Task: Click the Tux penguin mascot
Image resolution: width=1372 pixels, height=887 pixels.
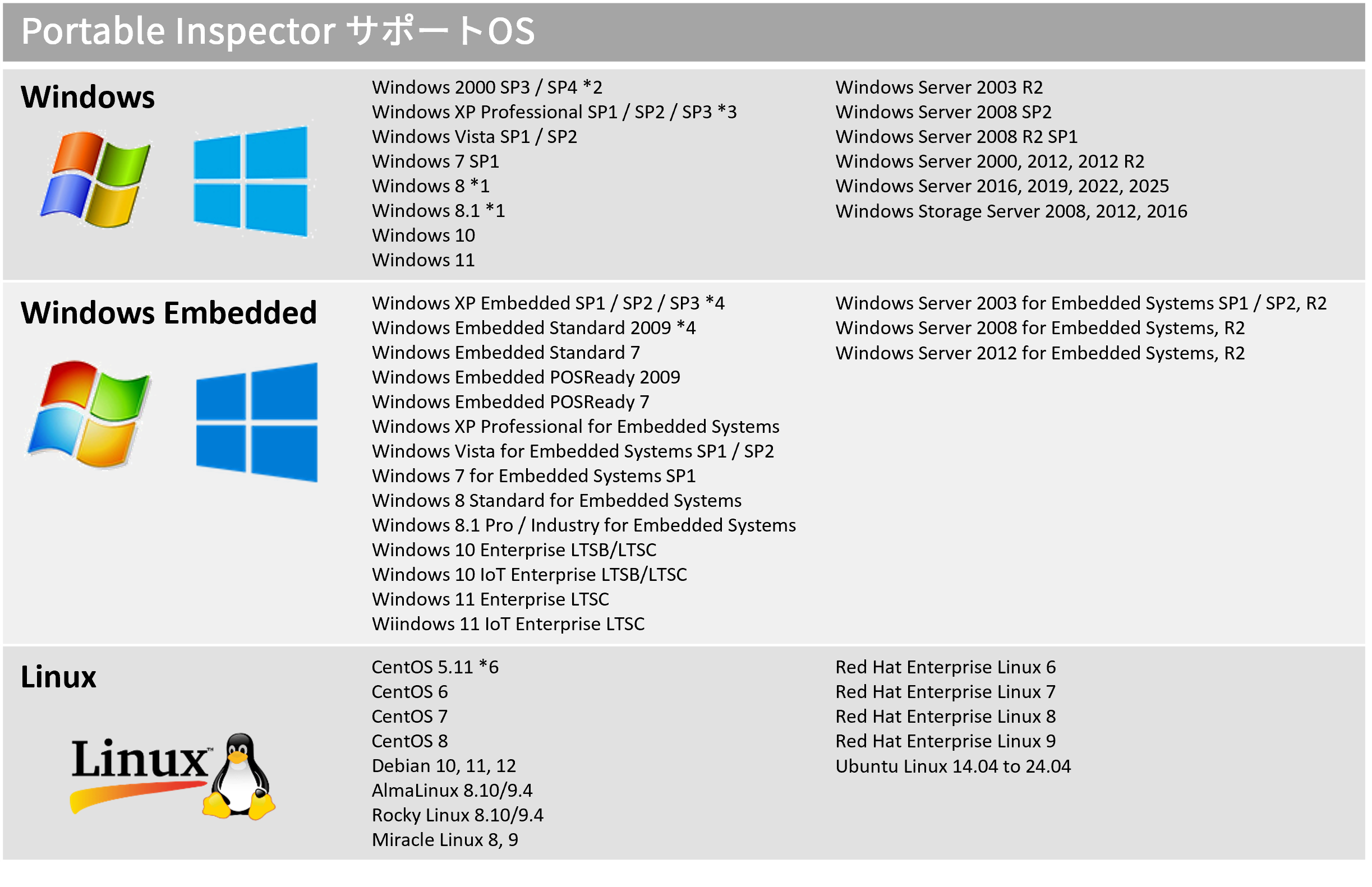Action: coord(239,777)
